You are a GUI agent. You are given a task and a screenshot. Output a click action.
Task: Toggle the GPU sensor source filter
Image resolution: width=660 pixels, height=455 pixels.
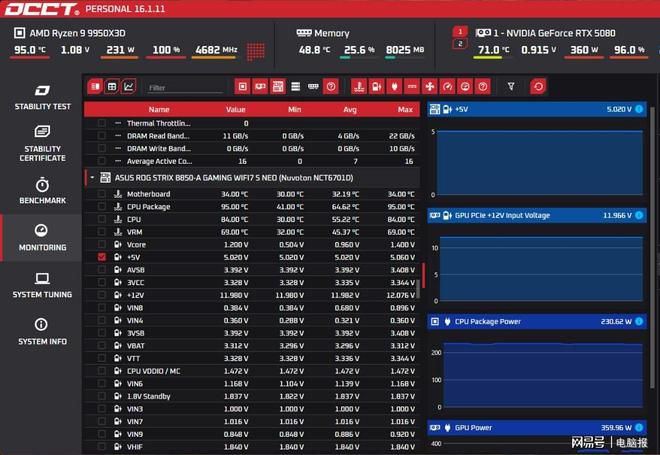tap(260, 87)
